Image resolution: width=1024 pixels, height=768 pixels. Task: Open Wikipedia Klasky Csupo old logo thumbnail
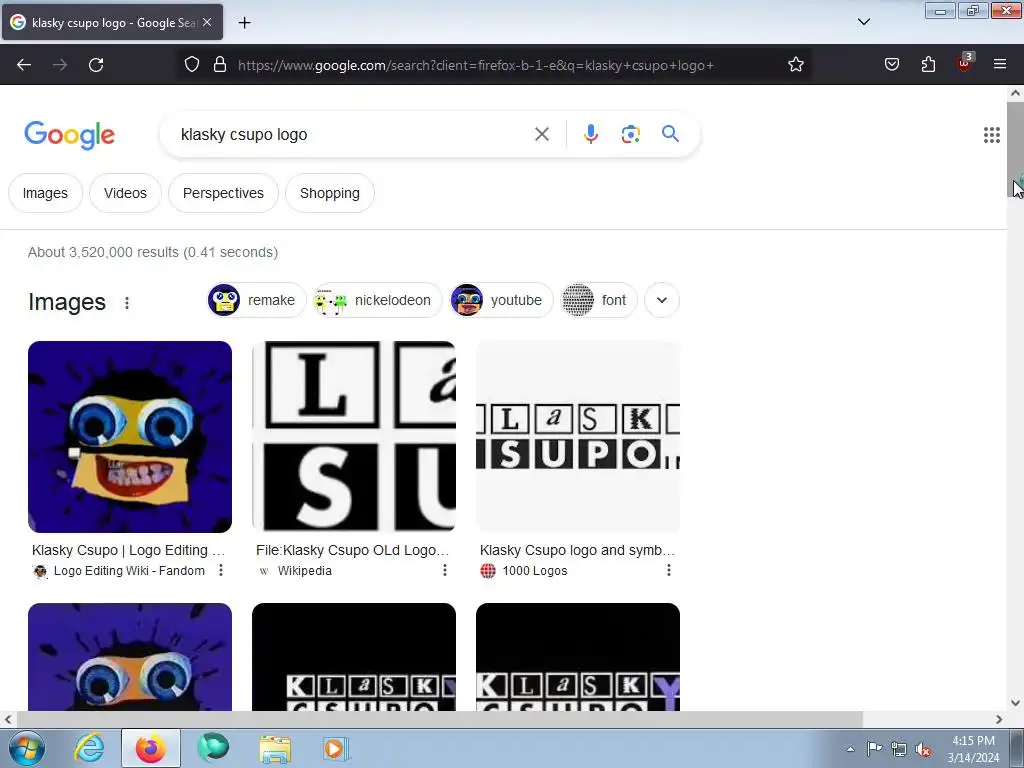(x=354, y=437)
